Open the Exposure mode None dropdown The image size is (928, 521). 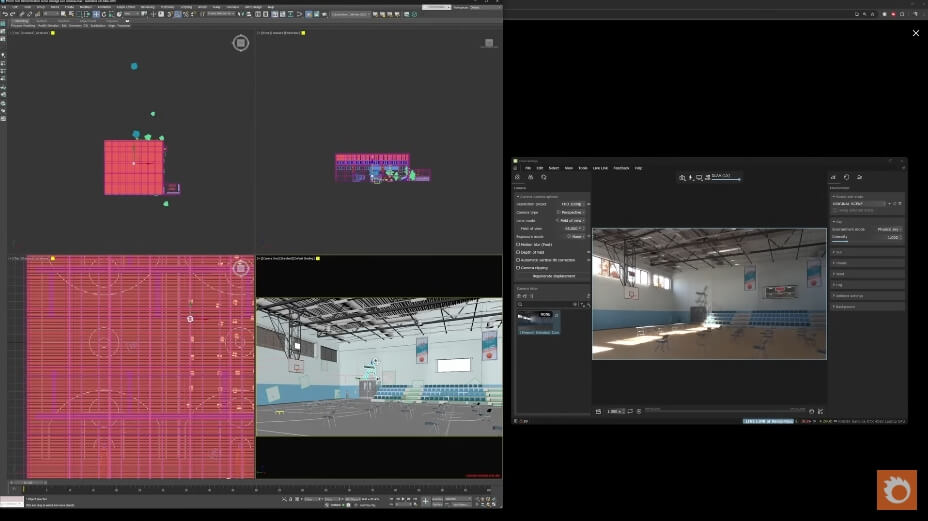pyautogui.click(x=576, y=236)
